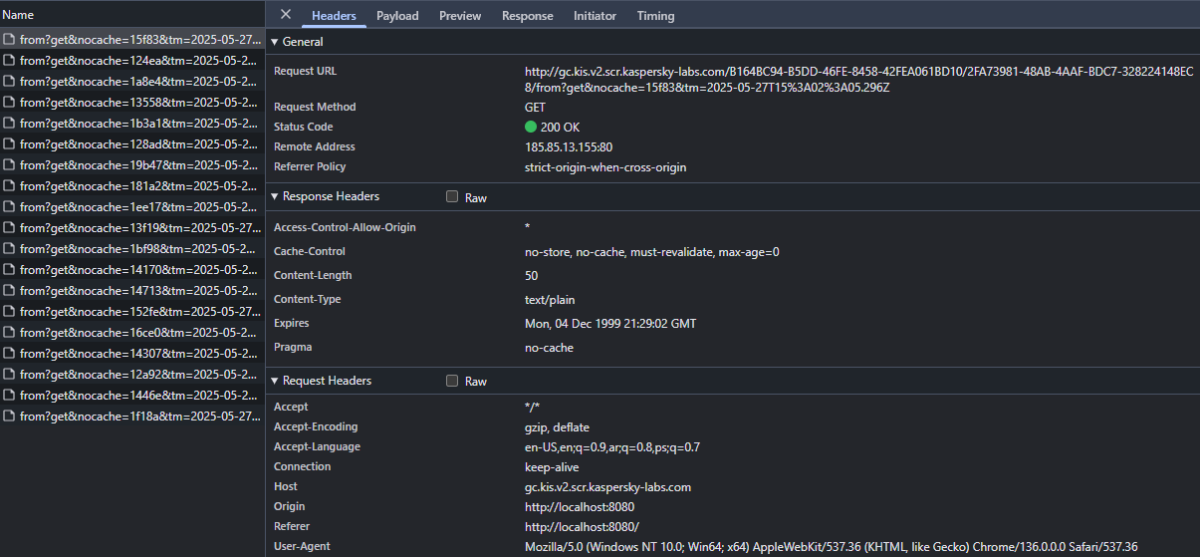Image resolution: width=1200 pixels, height=557 pixels.
Task: Click file icon of nocache=1ee17 request
Action: point(9,208)
